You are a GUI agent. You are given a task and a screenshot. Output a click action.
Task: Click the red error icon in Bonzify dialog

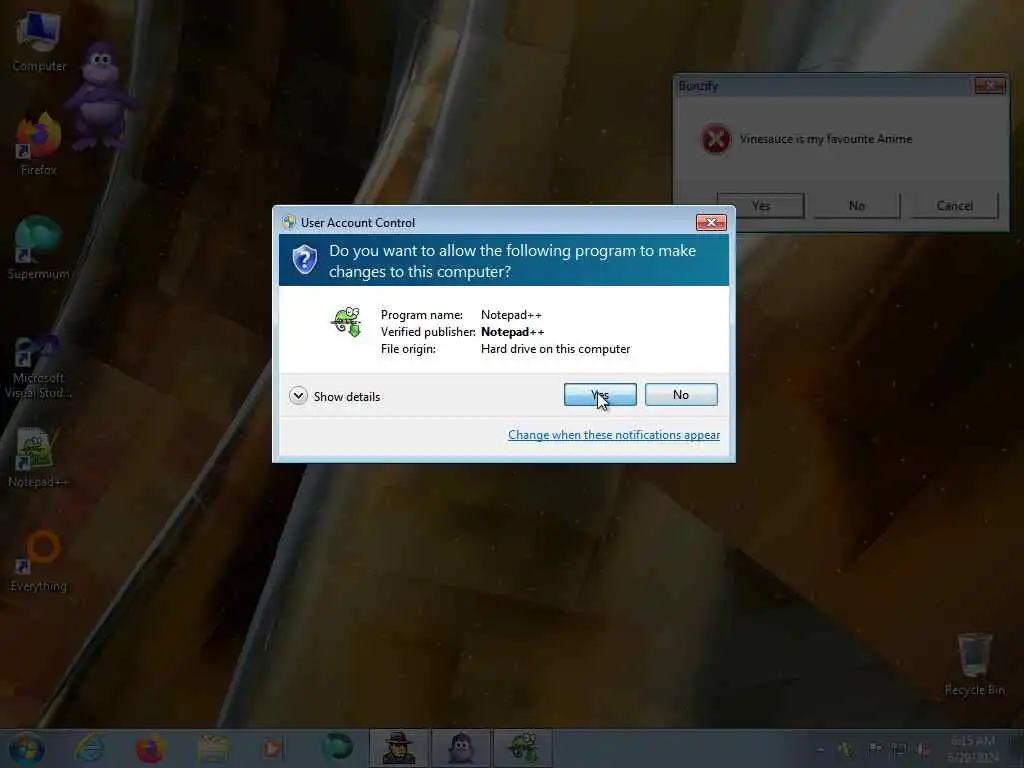(716, 138)
